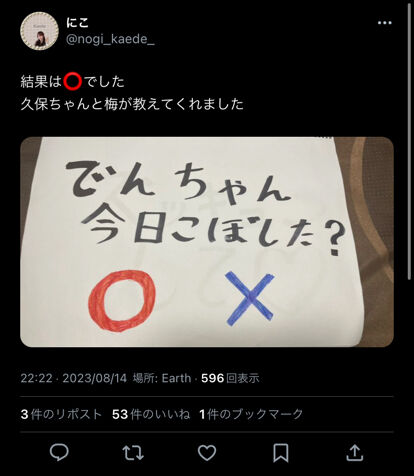Bookmark this post
Image resolution: width=414 pixels, height=476 pixels.
click(281, 453)
